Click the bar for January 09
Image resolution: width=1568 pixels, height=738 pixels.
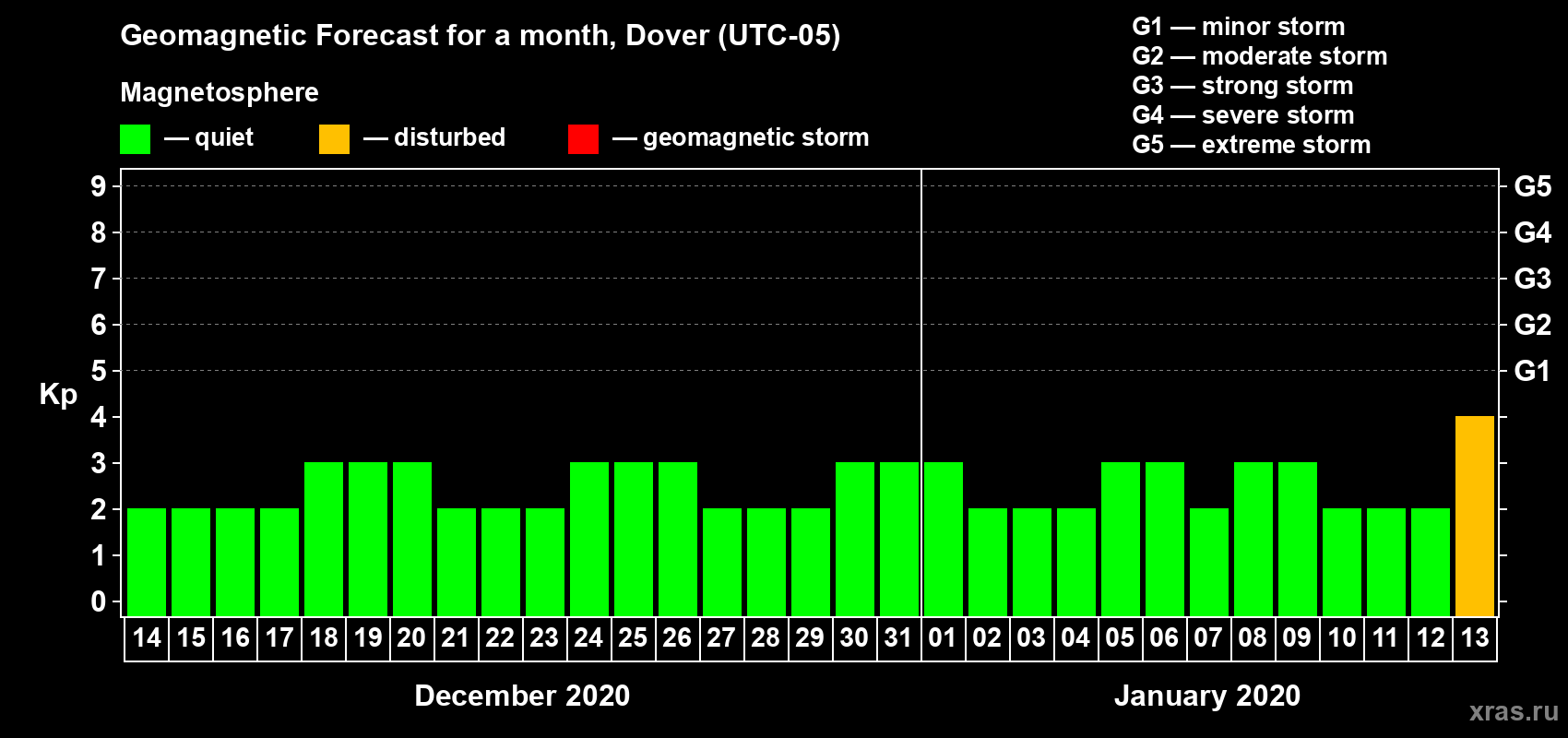[1298, 539]
